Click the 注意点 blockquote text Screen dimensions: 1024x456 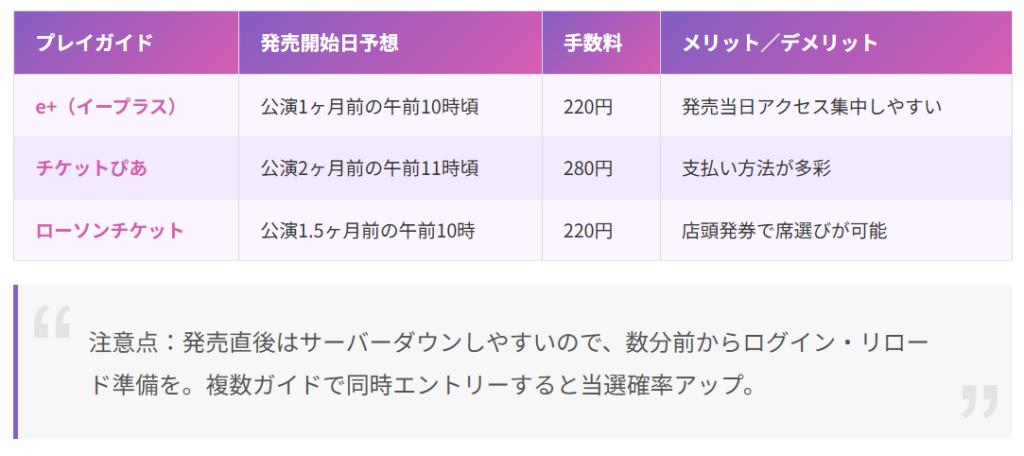(509, 363)
